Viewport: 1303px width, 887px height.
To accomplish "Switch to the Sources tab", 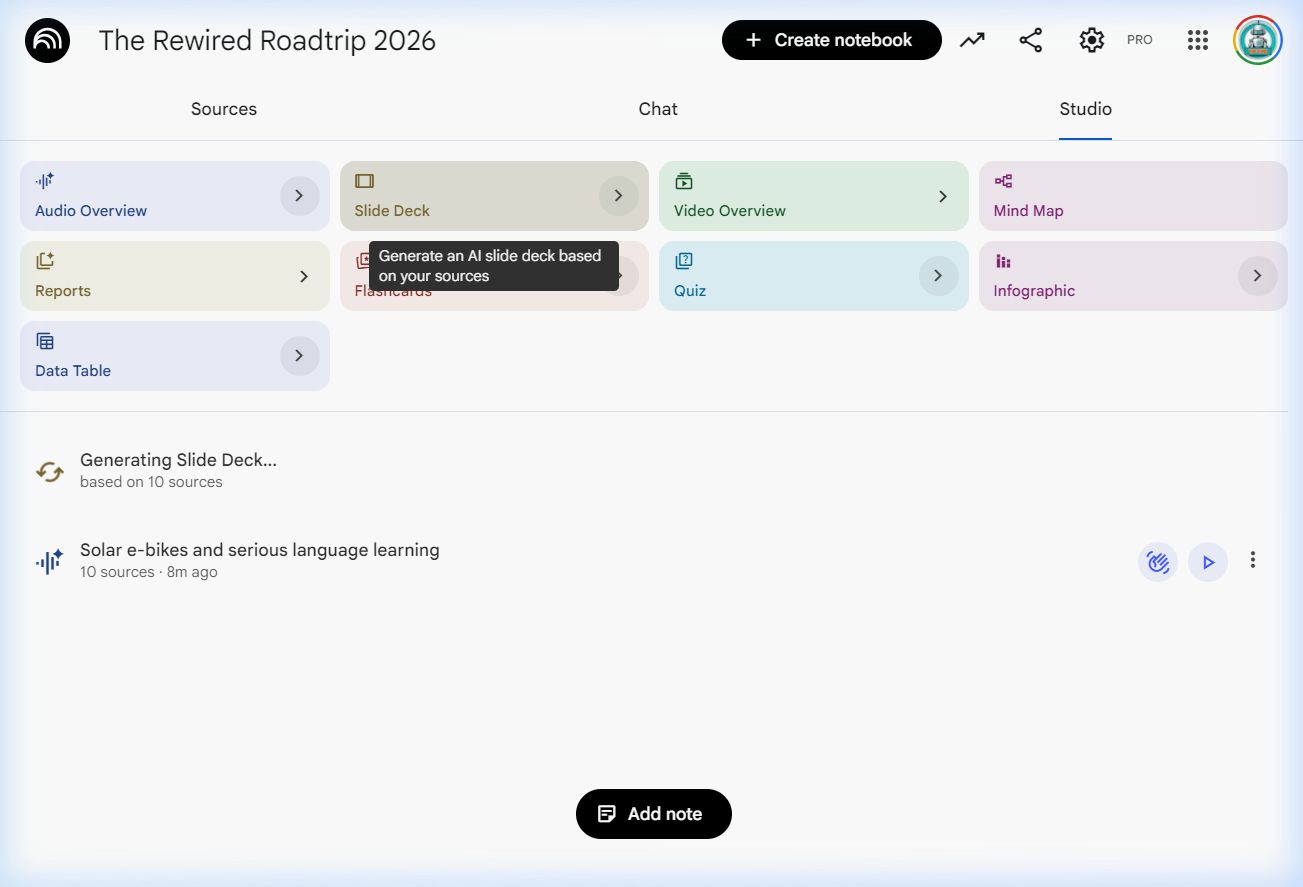I will (x=224, y=109).
